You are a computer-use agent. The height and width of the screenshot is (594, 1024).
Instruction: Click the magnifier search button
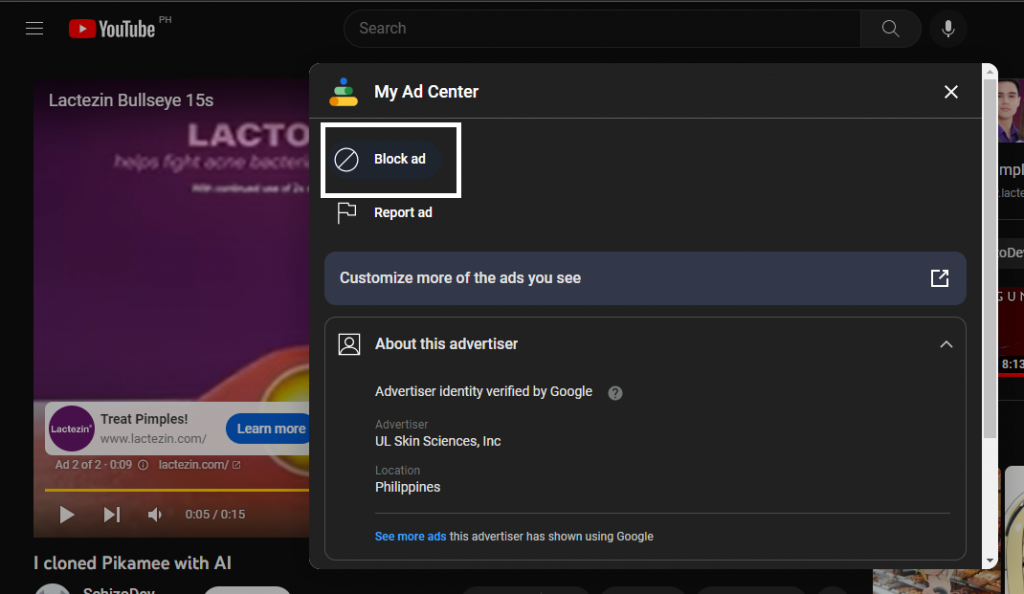[x=890, y=29]
